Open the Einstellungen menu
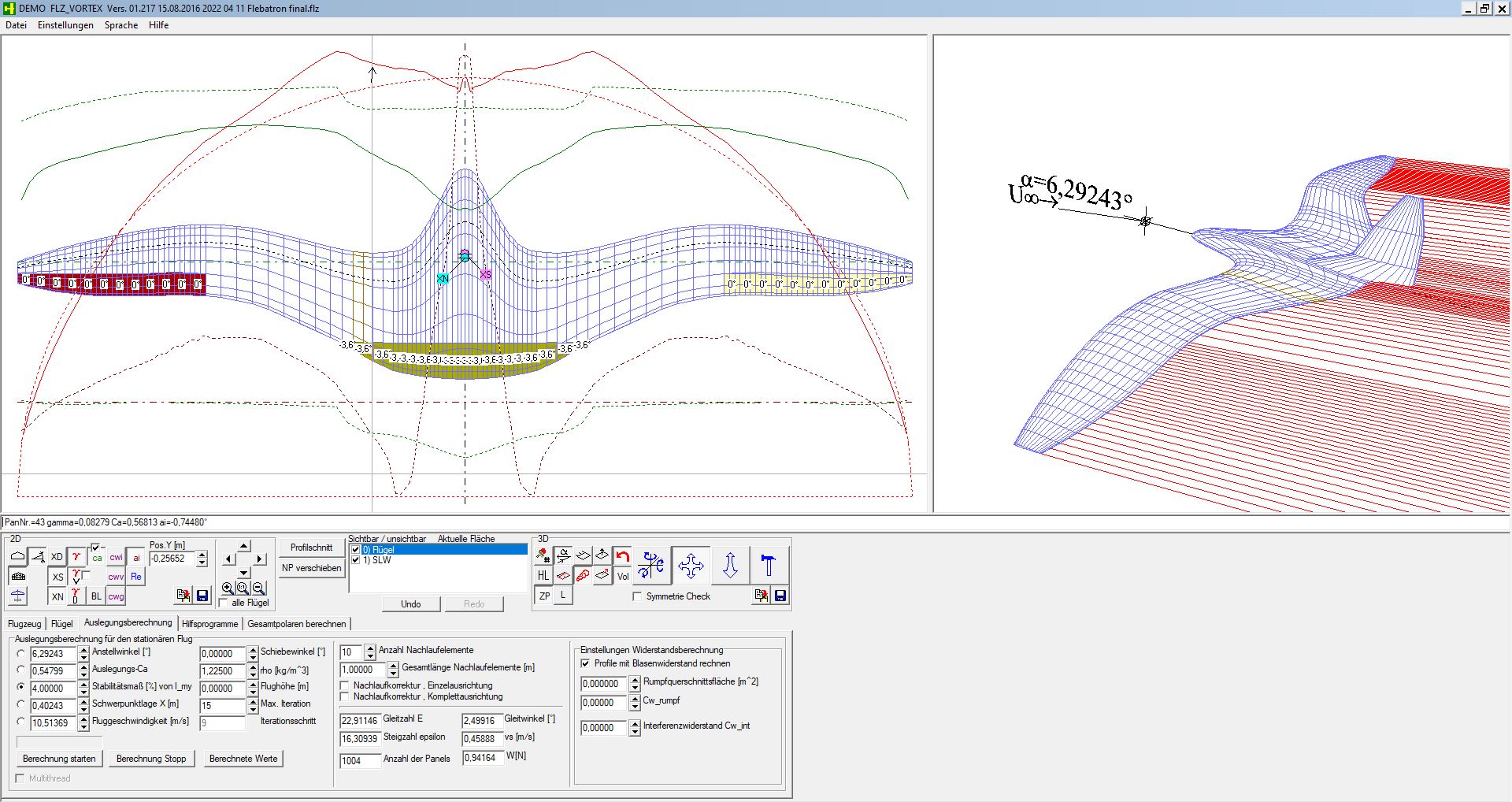Viewport: 1512px width, 802px height. click(x=65, y=25)
